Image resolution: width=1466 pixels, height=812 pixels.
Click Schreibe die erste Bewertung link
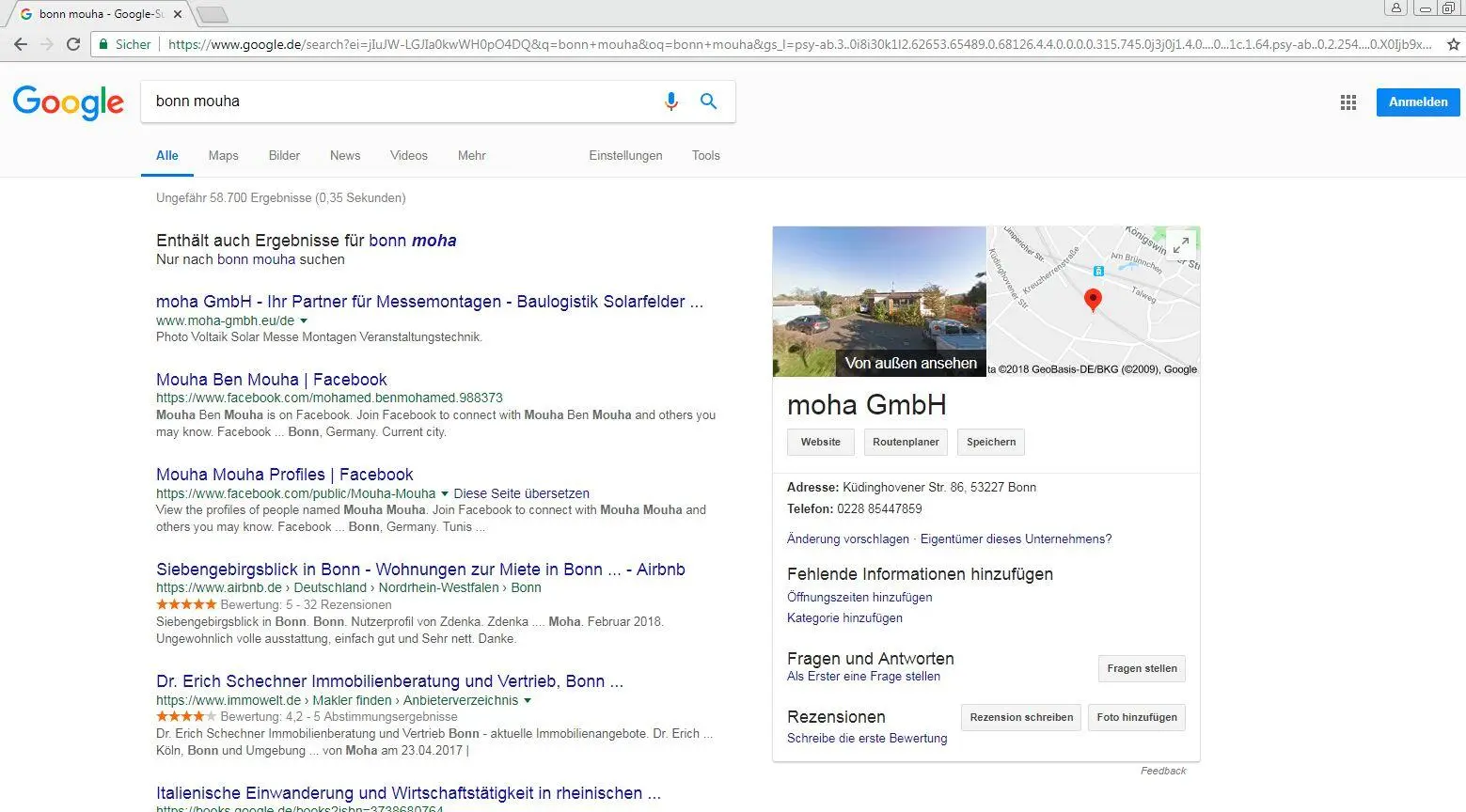(867, 739)
